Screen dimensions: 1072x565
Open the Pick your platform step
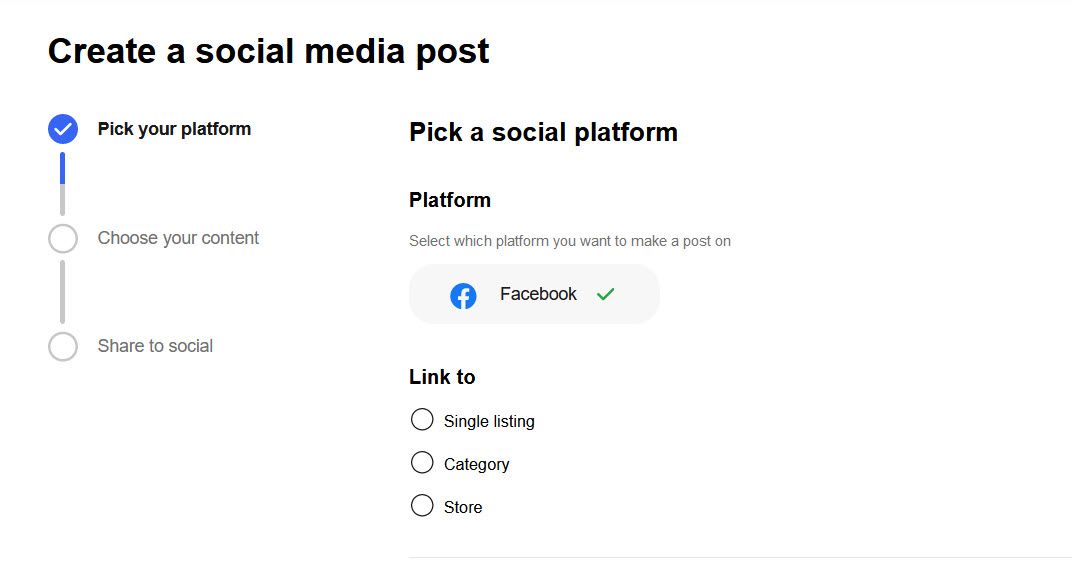(x=174, y=129)
